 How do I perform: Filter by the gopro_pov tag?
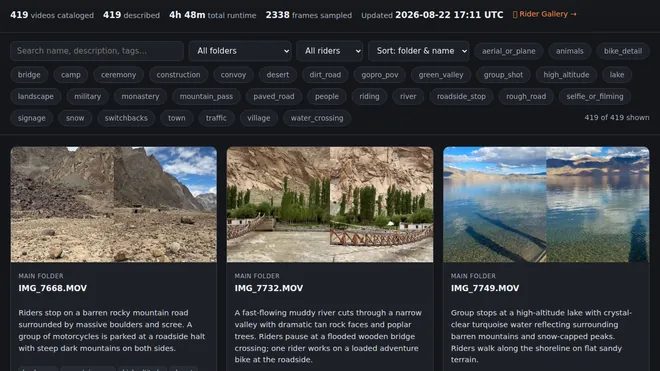pos(380,75)
